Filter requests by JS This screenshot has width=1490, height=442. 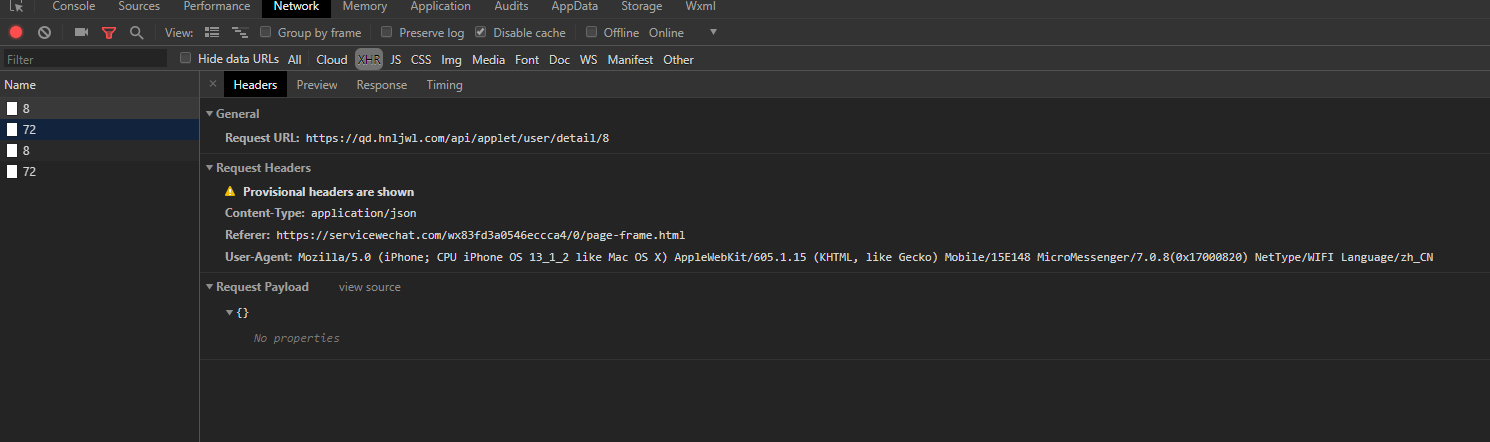396,59
